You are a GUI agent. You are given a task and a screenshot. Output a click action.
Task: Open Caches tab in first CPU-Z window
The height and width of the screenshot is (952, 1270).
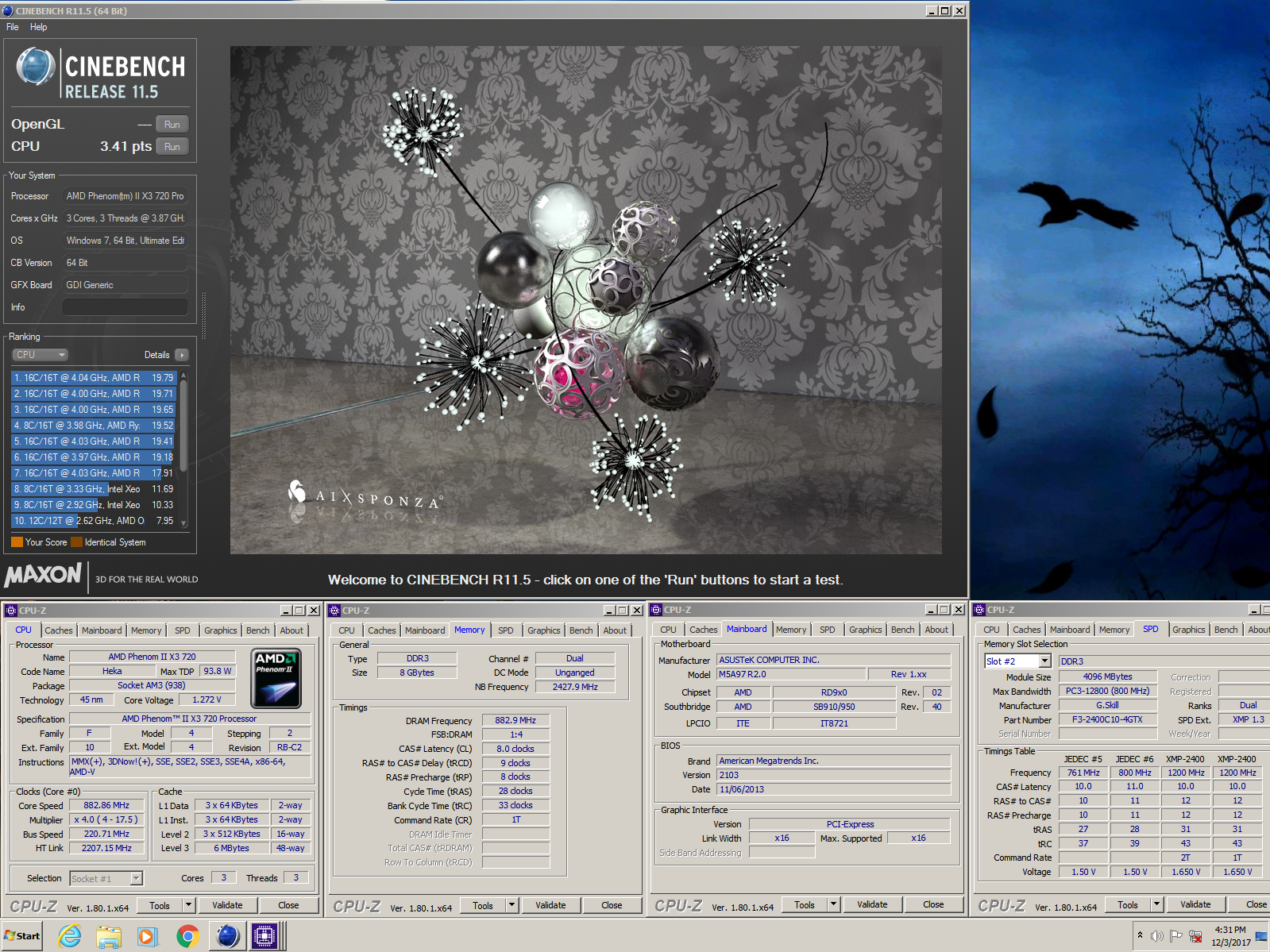point(58,630)
